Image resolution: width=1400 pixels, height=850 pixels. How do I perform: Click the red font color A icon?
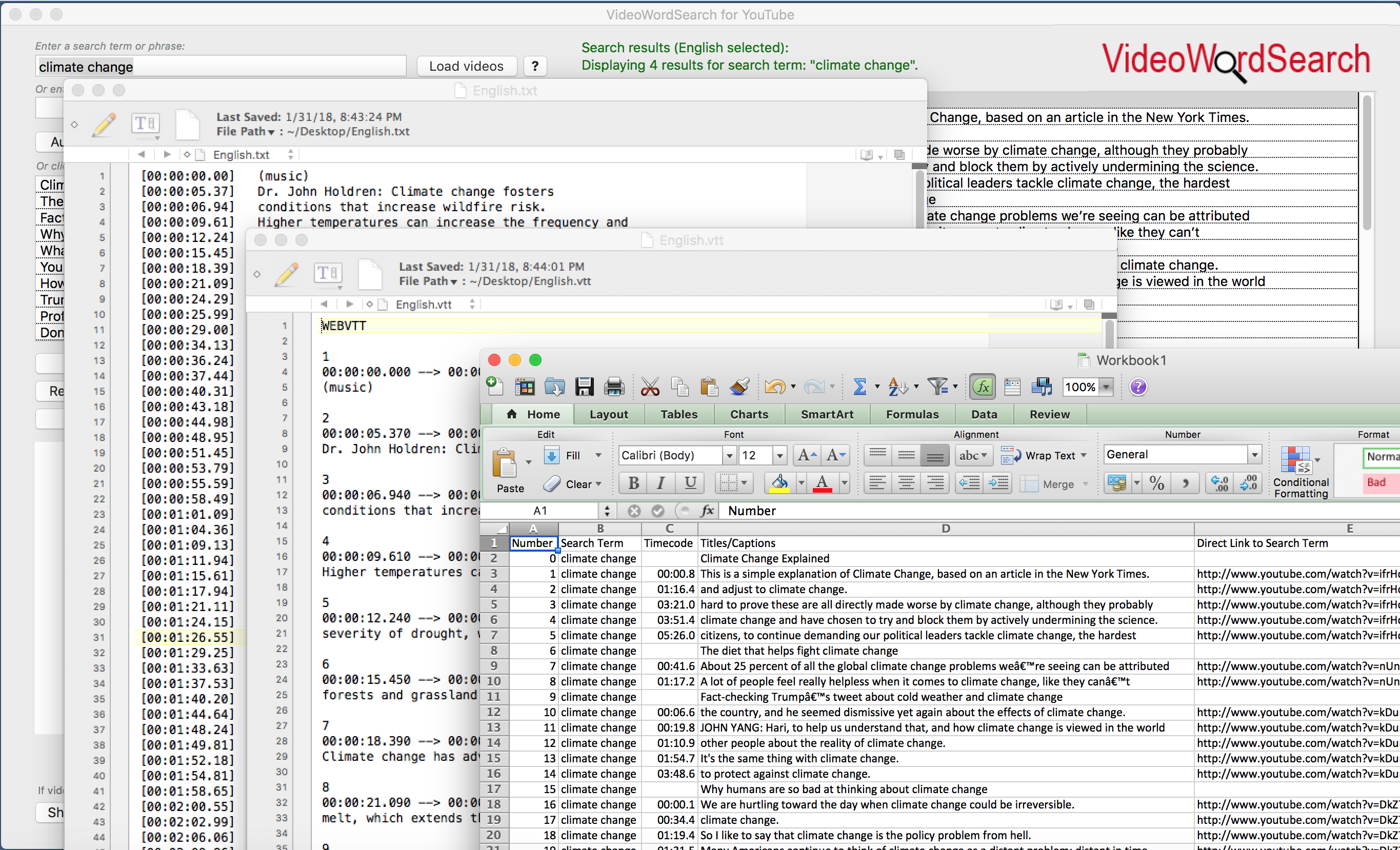click(822, 483)
